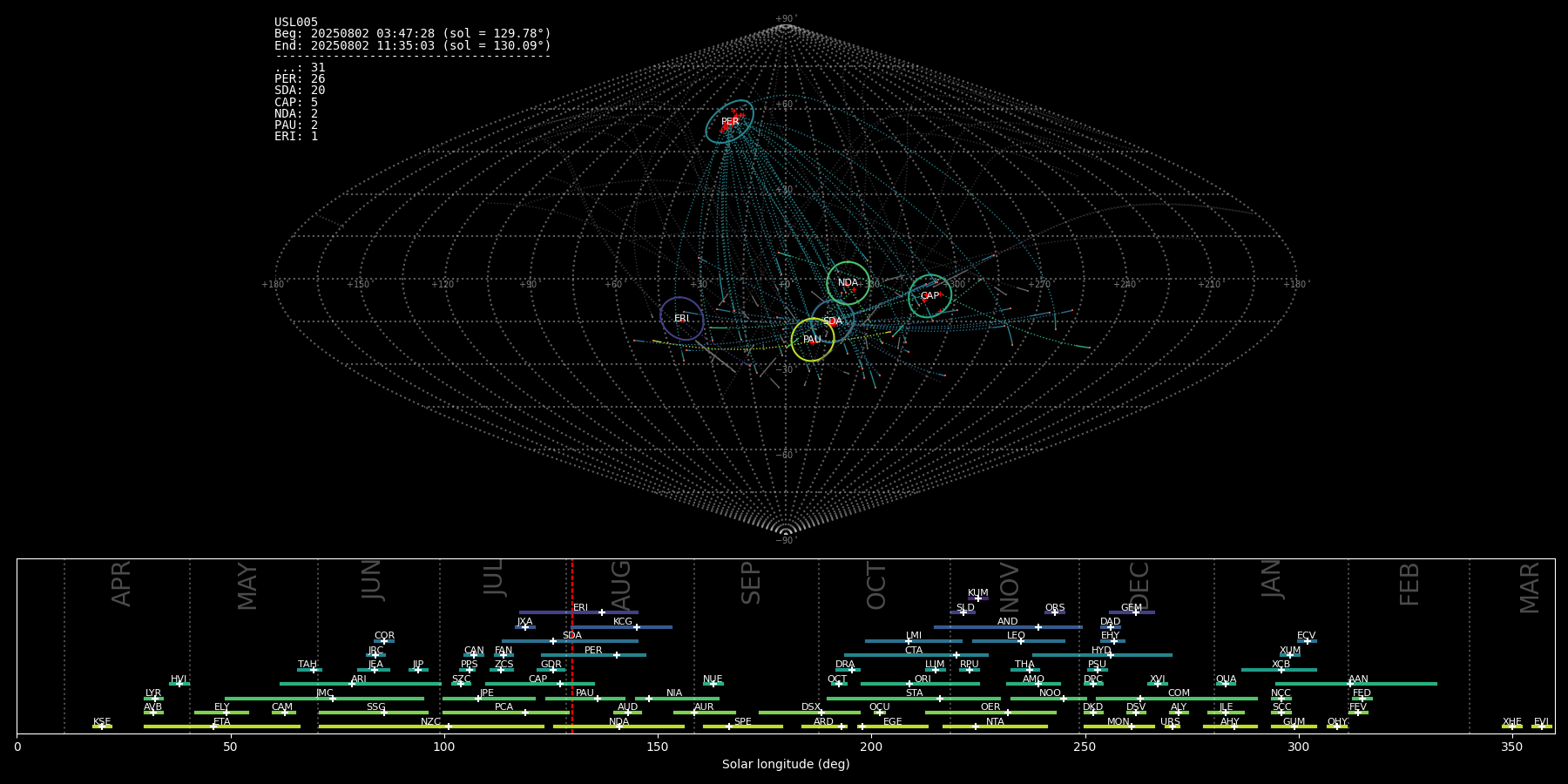Click the LYR shower label in timeline
This screenshot has height=784, width=1568.
(x=153, y=693)
